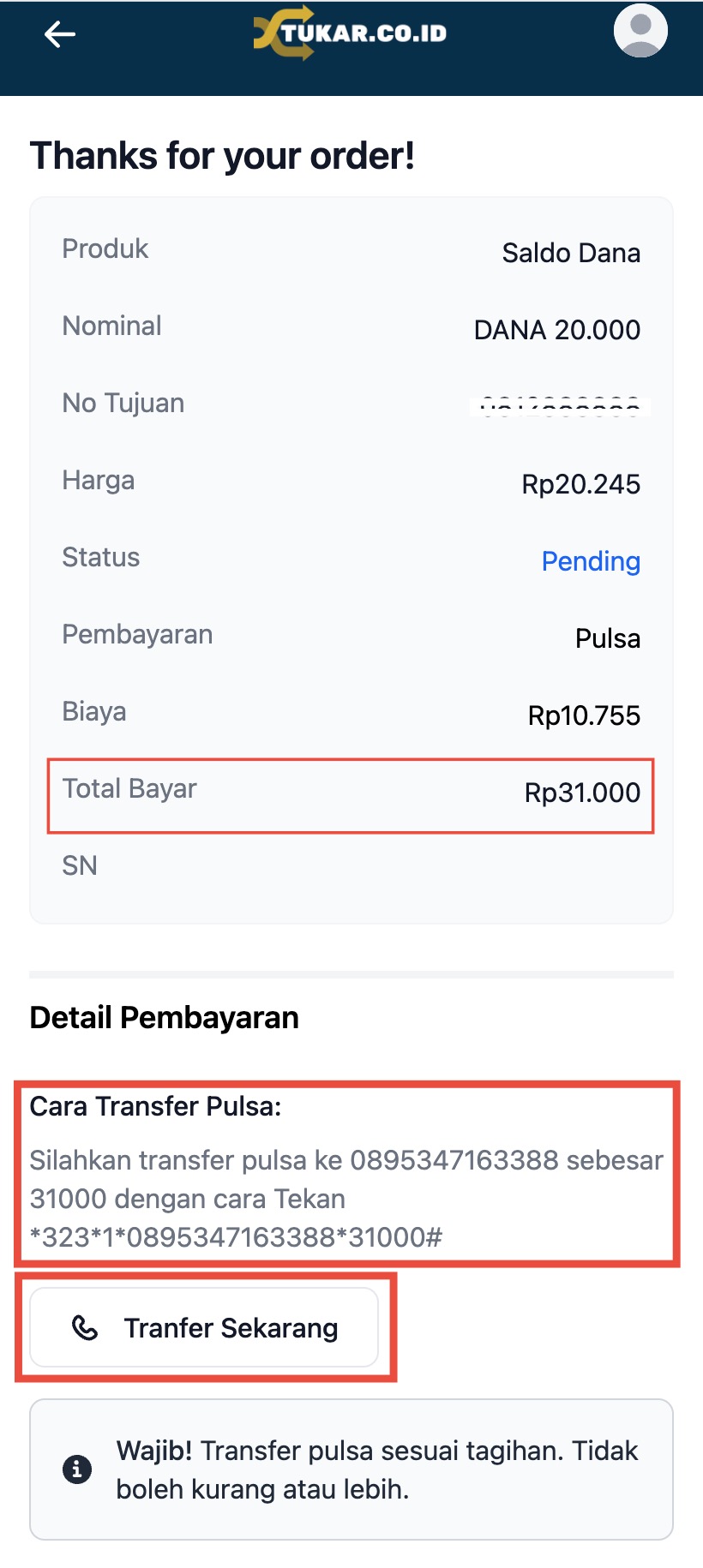
Task: Click the TUKAR.CO.ID logo
Action: point(350,33)
